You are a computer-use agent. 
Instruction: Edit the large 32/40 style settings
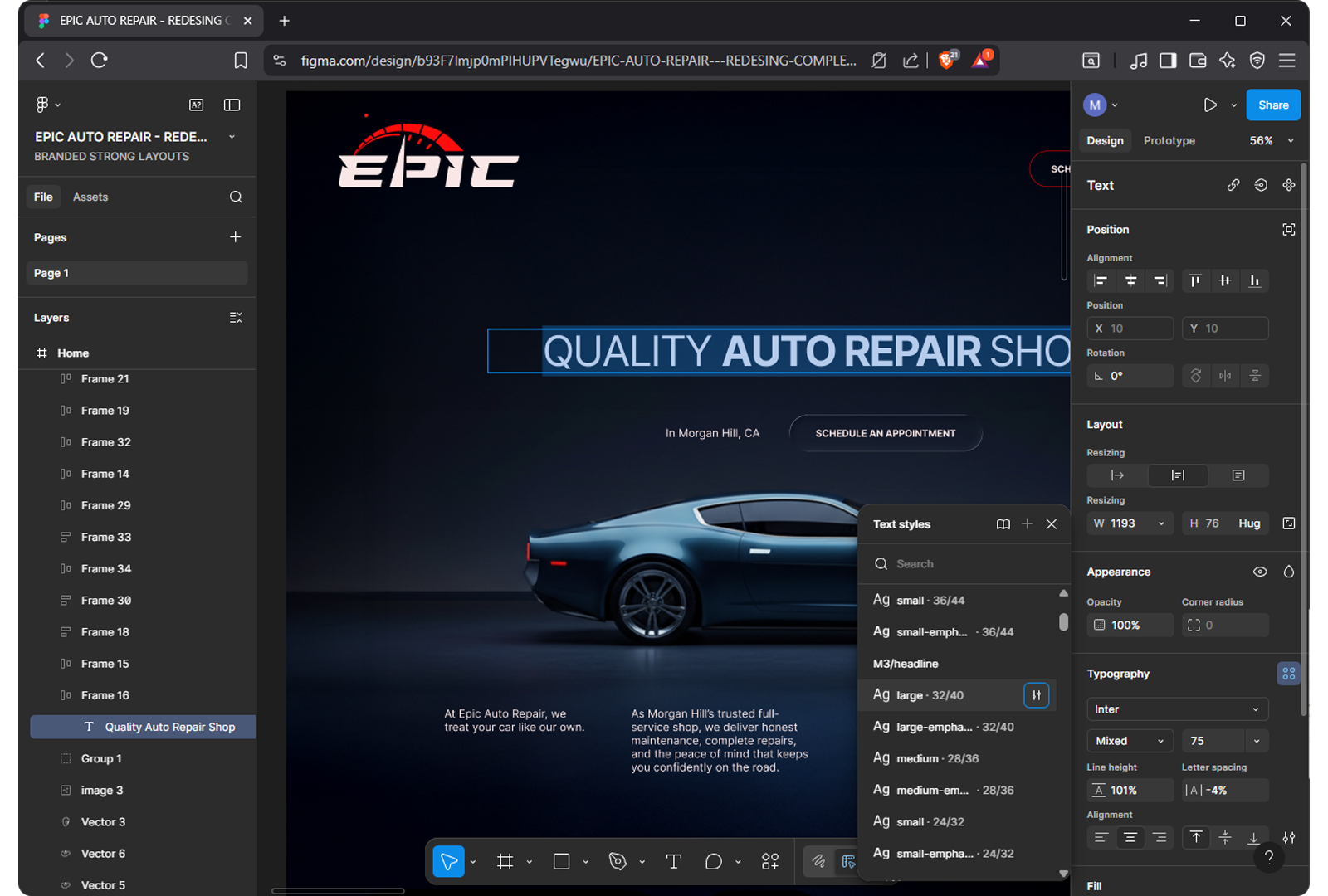point(1037,695)
